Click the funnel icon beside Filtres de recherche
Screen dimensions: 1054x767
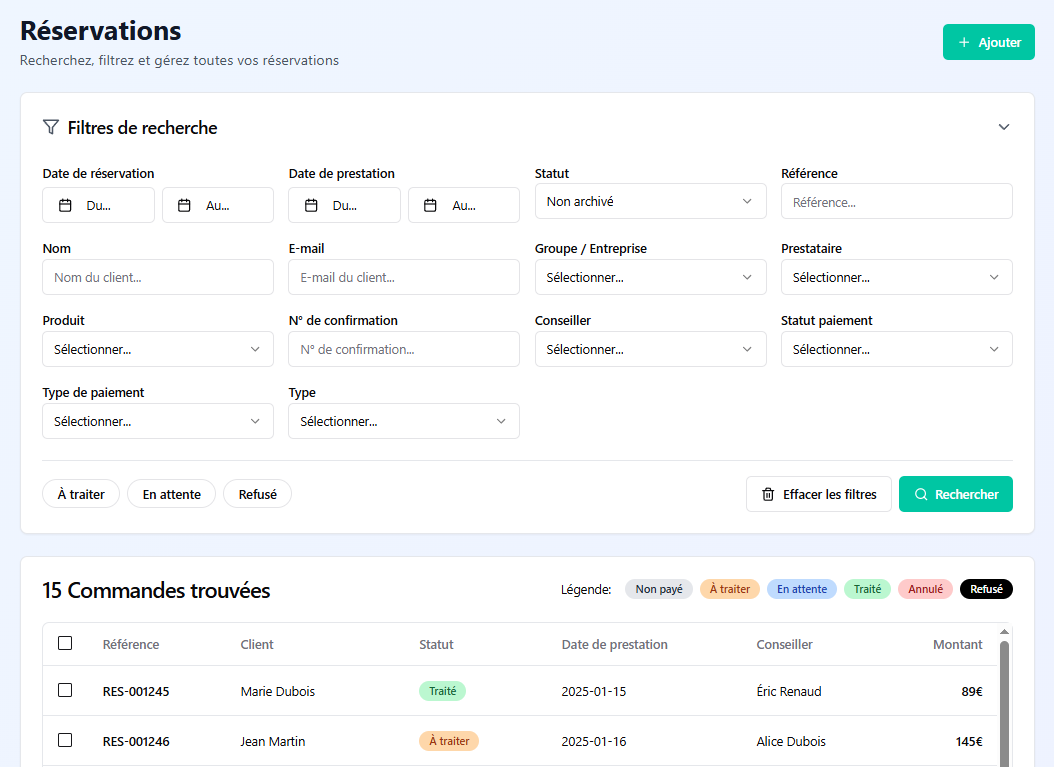[51, 128]
